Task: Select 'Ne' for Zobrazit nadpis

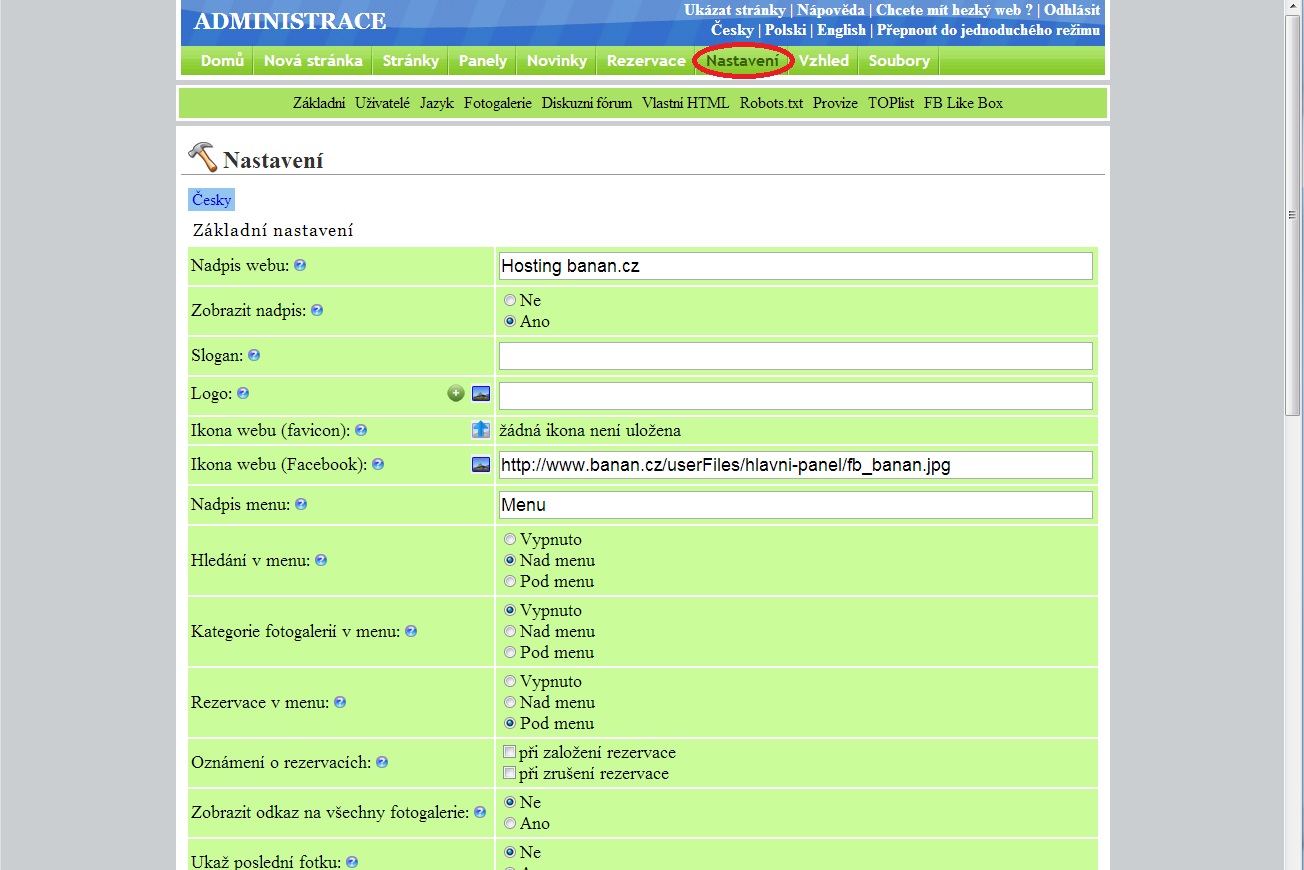Action: click(510, 300)
